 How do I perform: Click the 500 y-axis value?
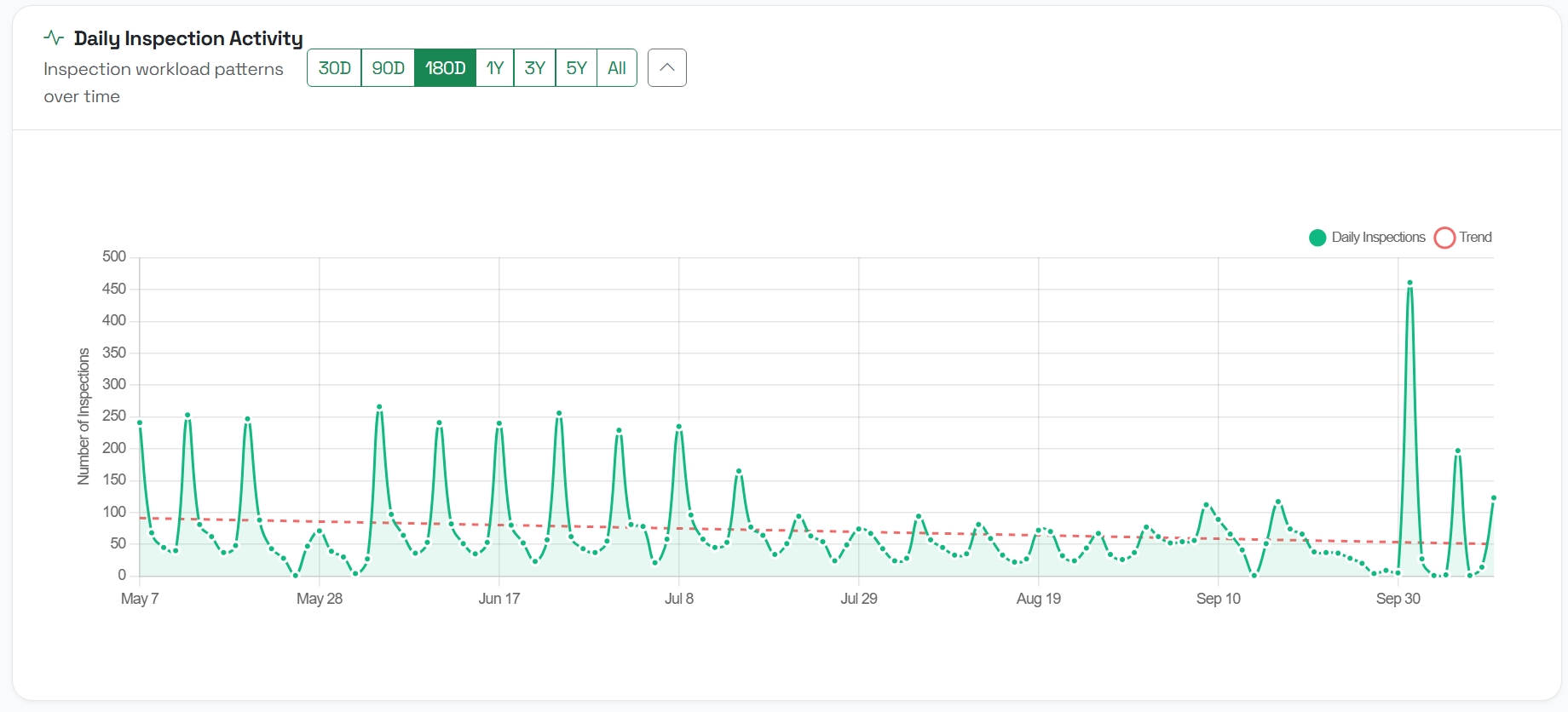114,256
